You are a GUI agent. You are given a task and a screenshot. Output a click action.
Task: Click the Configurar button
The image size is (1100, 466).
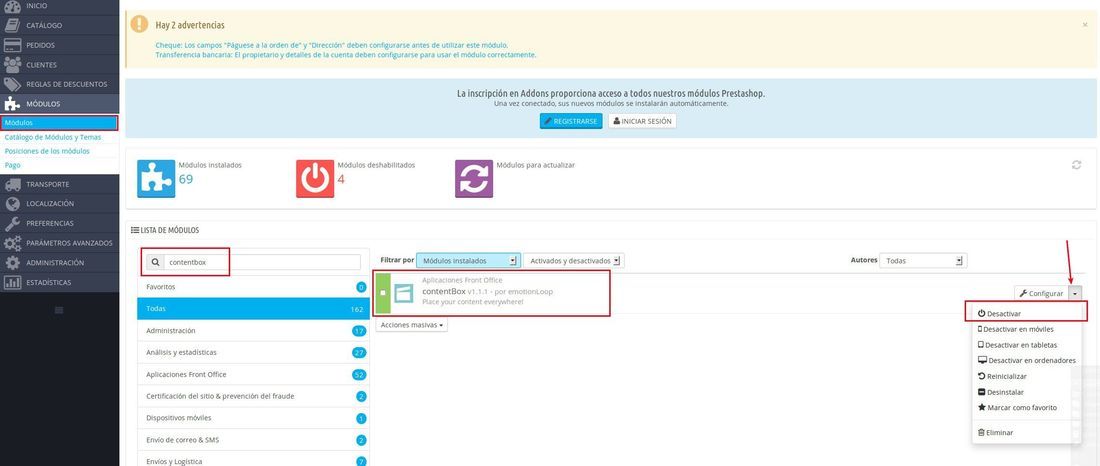(1041, 293)
